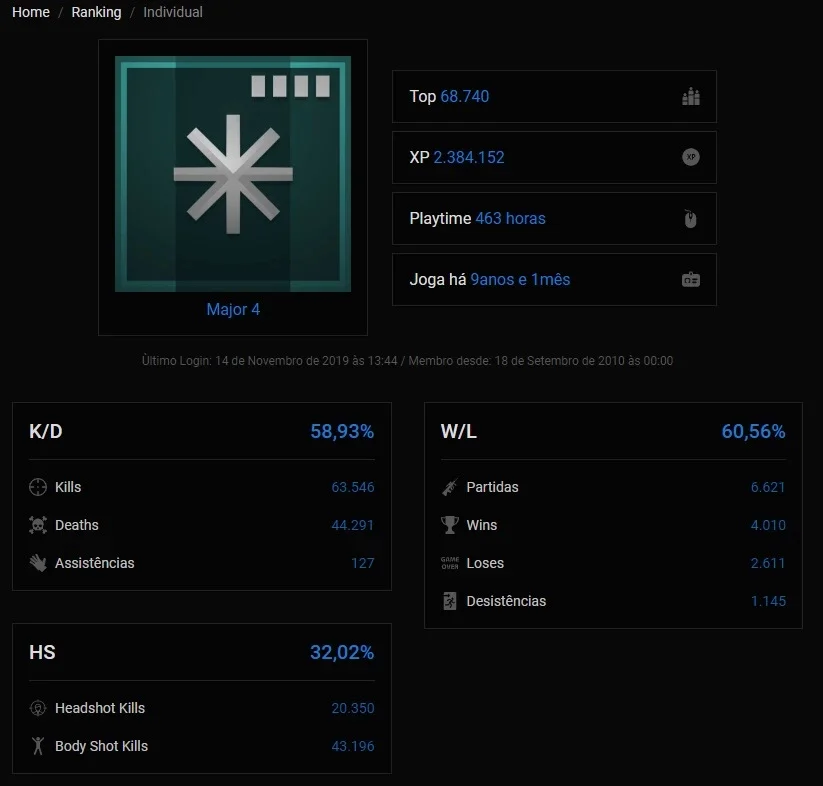Click the 32,02% HS percentage
The width and height of the screenshot is (823, 786).
(x=342, y=652)
